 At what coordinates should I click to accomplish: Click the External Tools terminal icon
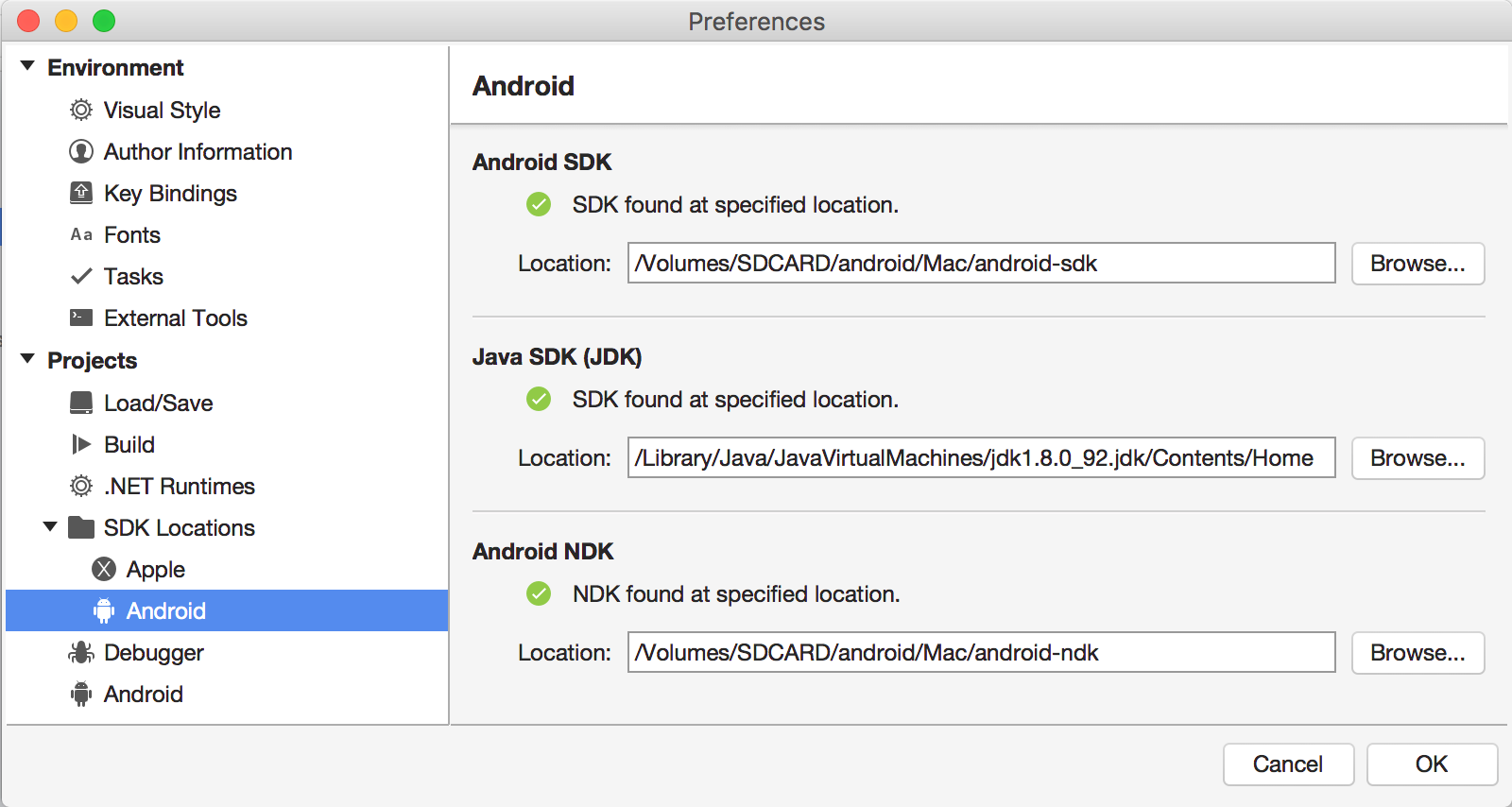[81, 318]
